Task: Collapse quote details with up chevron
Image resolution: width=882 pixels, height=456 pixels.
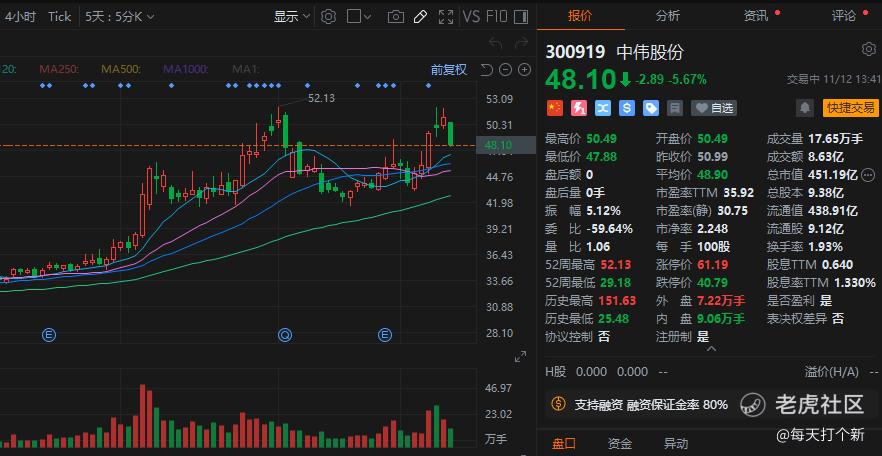Action: click(711, 349)
